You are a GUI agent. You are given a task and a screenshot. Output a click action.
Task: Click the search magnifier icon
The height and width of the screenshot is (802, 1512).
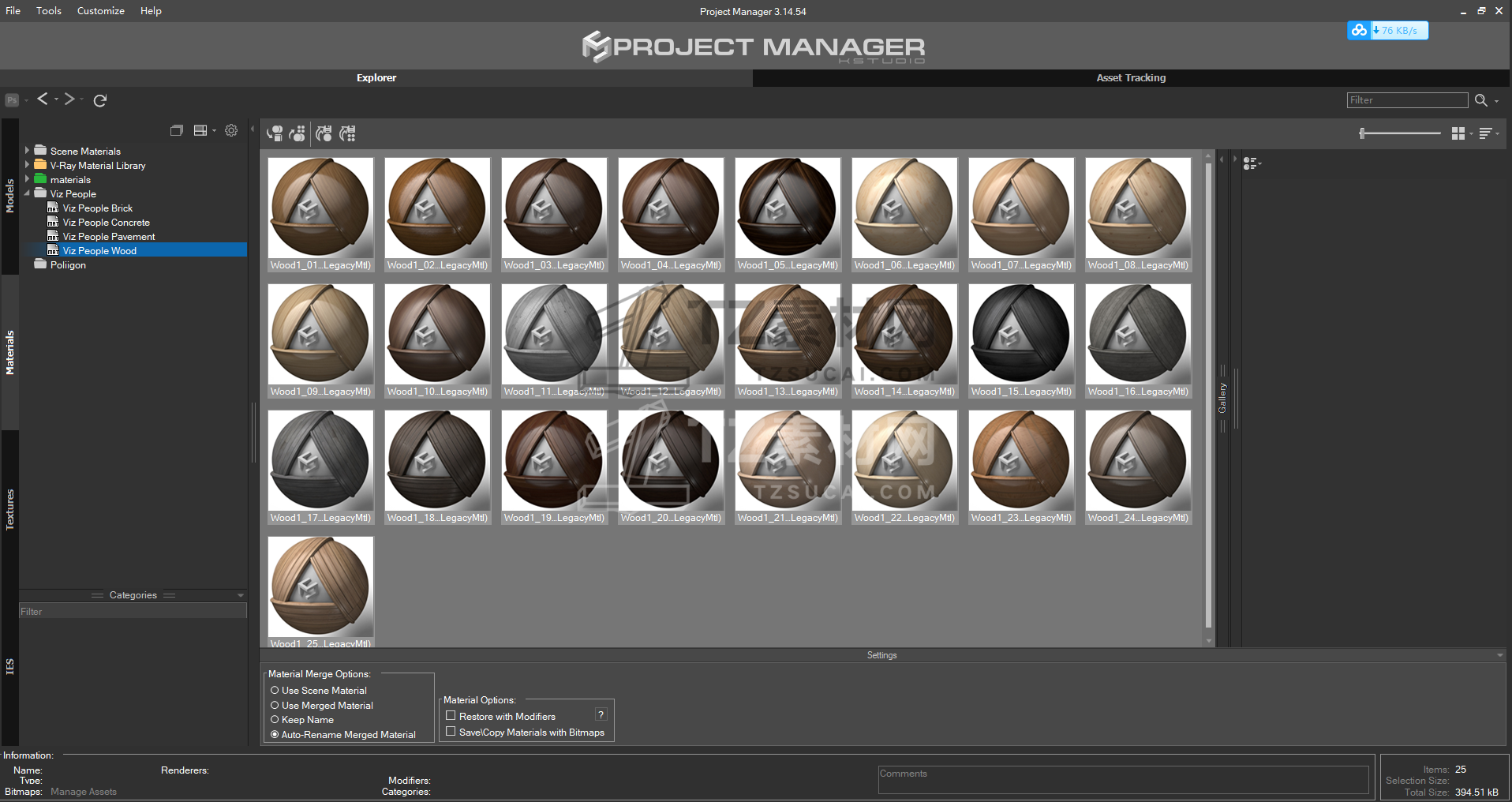click(x=1481, y=100)
